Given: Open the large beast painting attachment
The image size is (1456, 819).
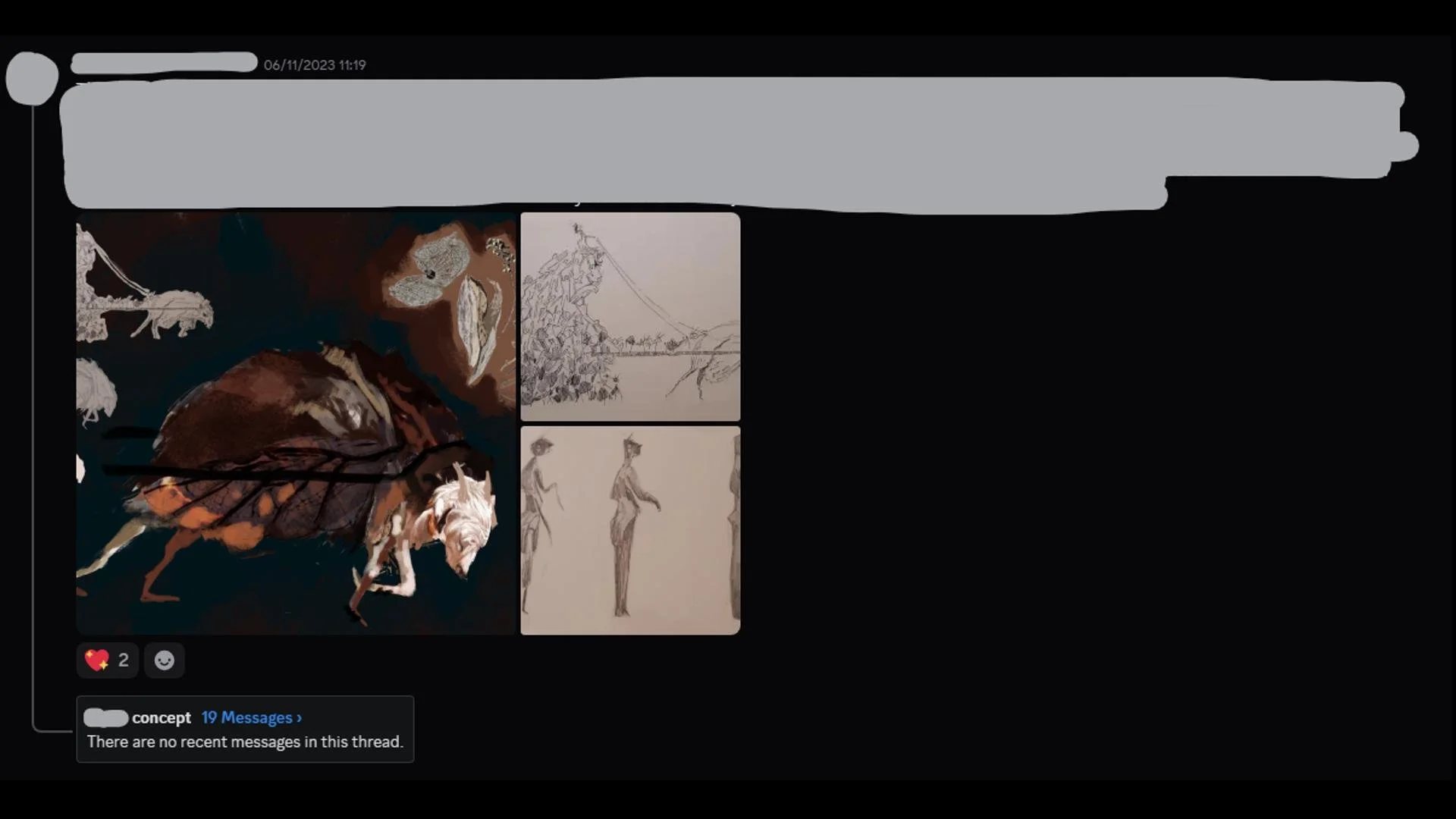Looking at the screenshot, I should click(x=296, y=423).
